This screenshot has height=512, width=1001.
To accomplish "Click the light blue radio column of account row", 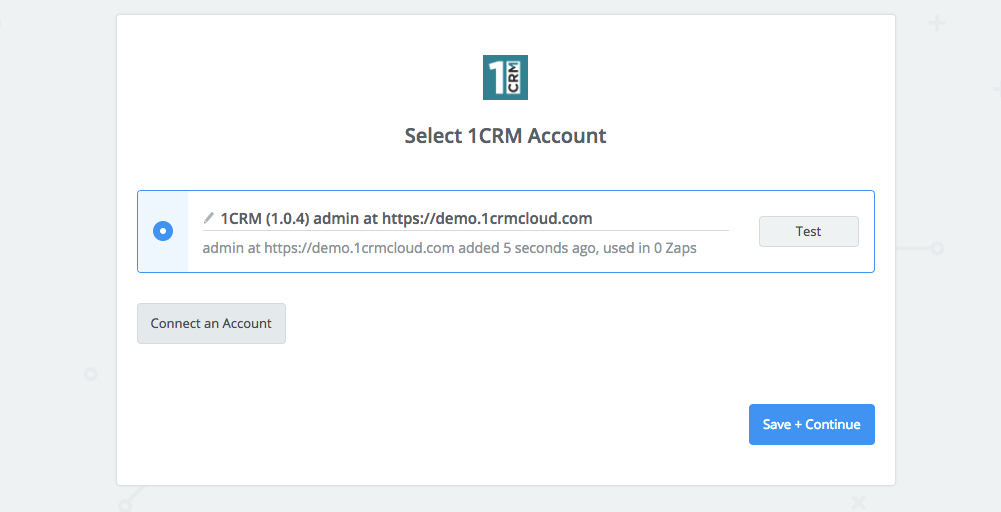I will 163,231.
